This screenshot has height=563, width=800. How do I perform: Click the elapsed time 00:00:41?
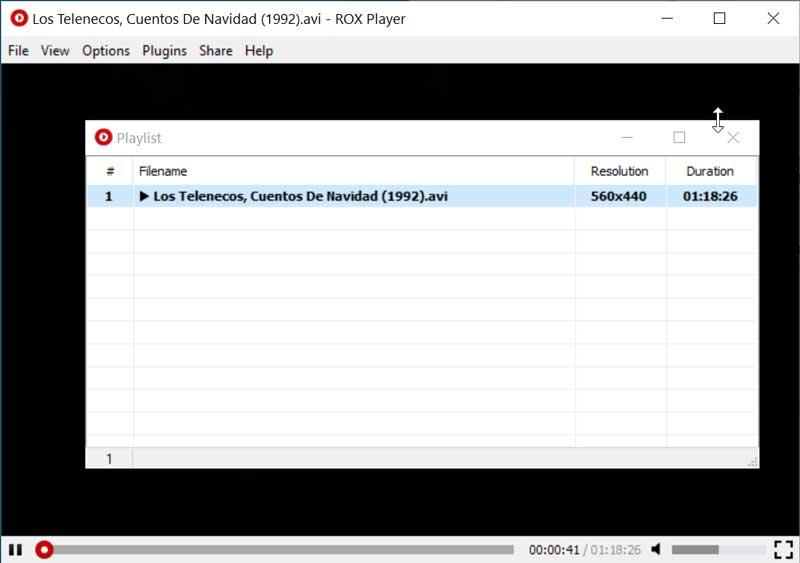[554, 550]
